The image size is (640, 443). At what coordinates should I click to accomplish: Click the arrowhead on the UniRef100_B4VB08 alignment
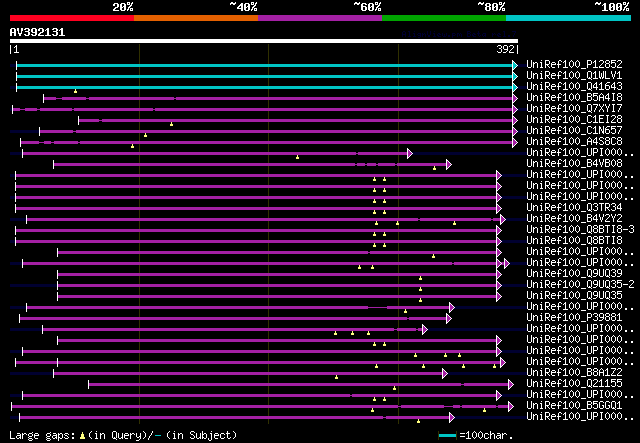point(449,164)
